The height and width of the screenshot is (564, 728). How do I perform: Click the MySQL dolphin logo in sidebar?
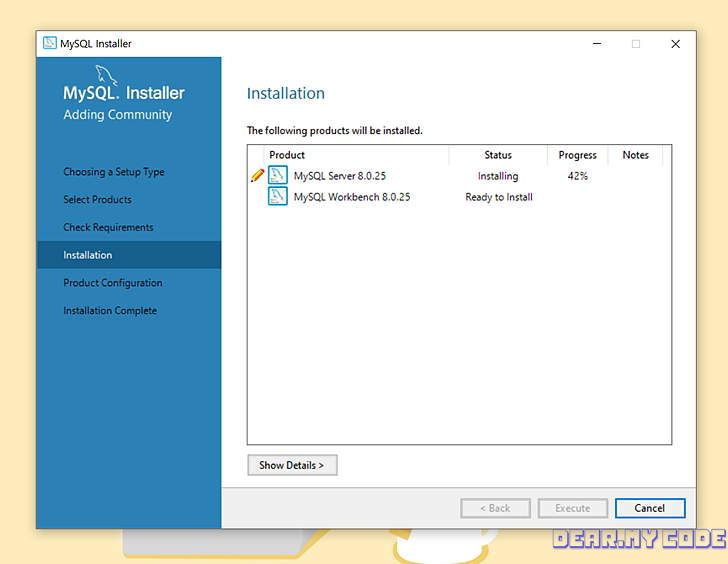(x=106, y=75)
